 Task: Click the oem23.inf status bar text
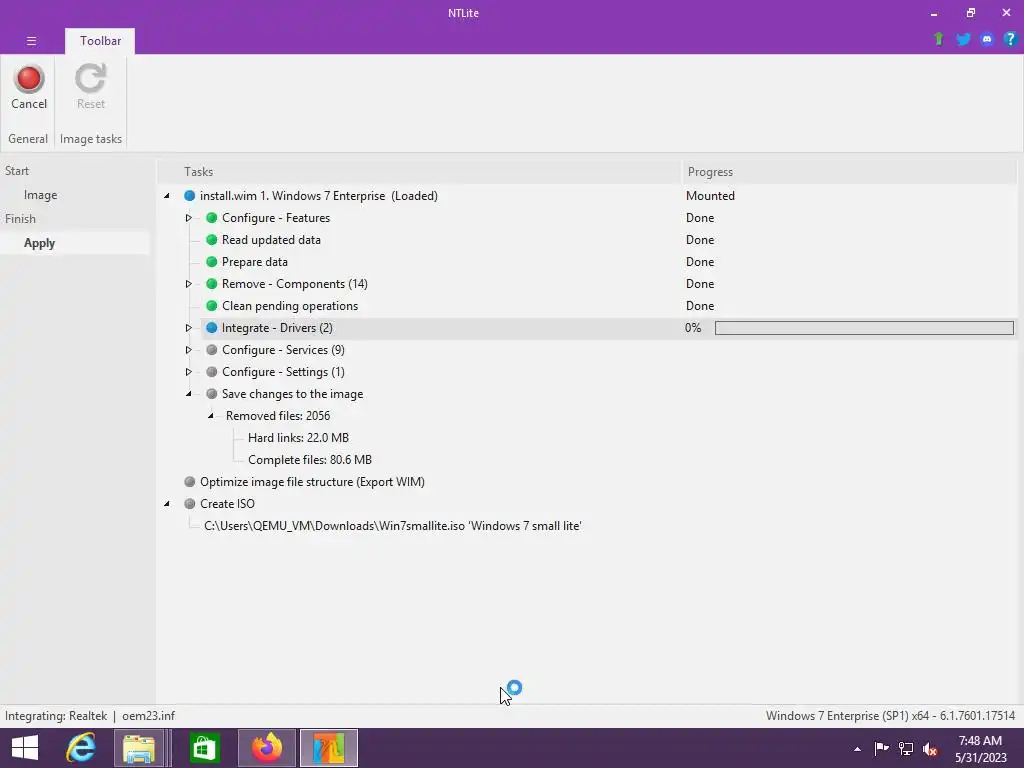tap(148, 716)
